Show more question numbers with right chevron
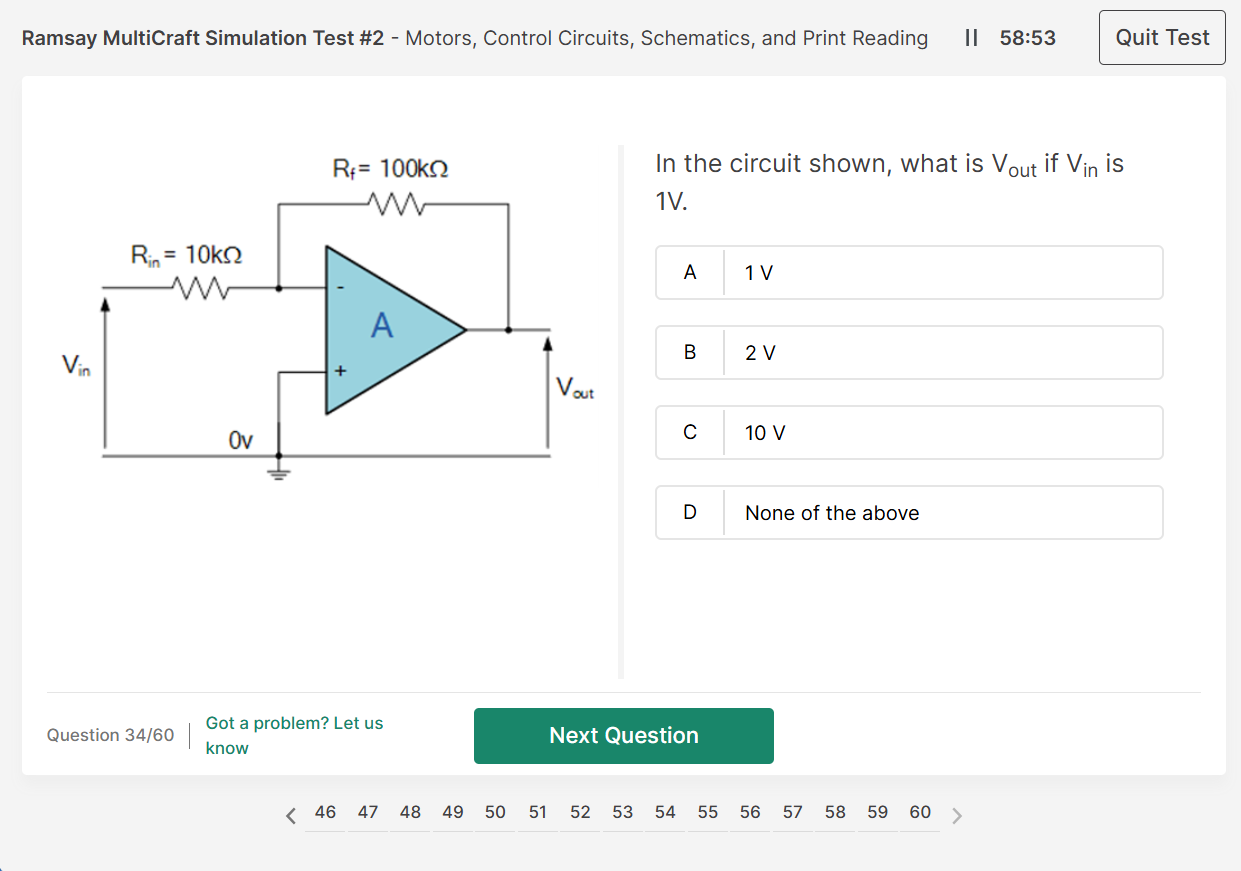 [957, 815]
